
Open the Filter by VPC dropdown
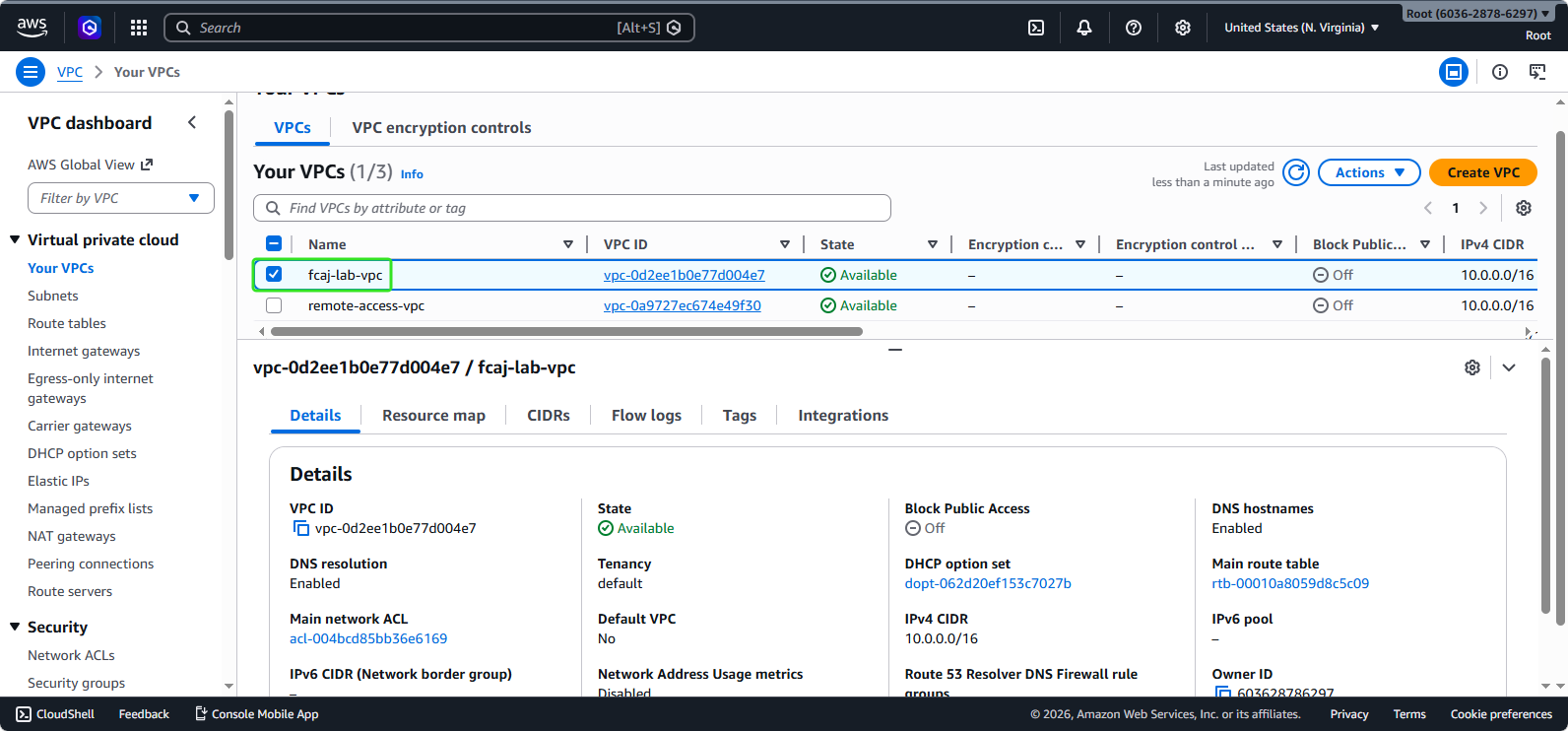click(x=121, y=198)
